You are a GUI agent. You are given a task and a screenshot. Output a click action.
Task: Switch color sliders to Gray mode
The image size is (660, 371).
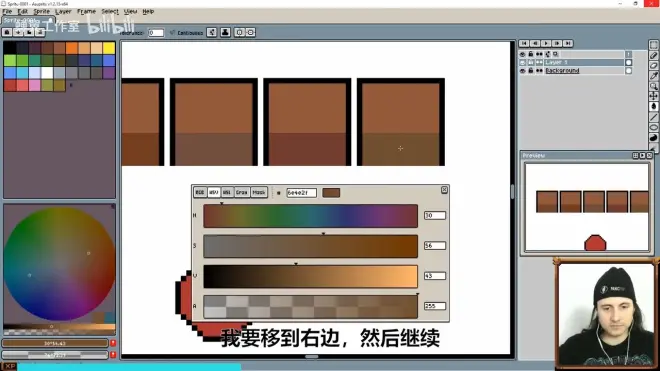242,192
